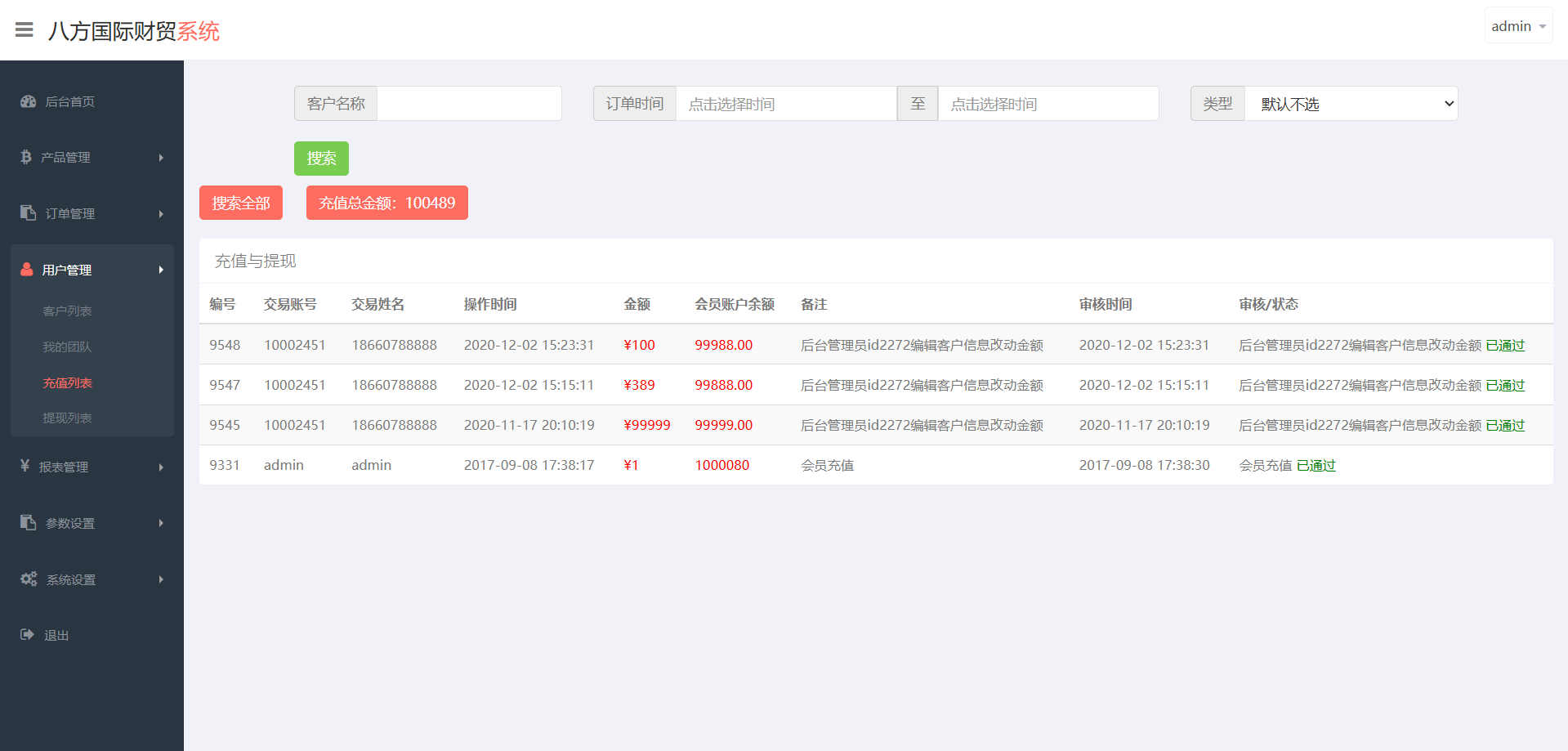Click the end time field after 至

pyautogui.click(x=1048, y=104)
